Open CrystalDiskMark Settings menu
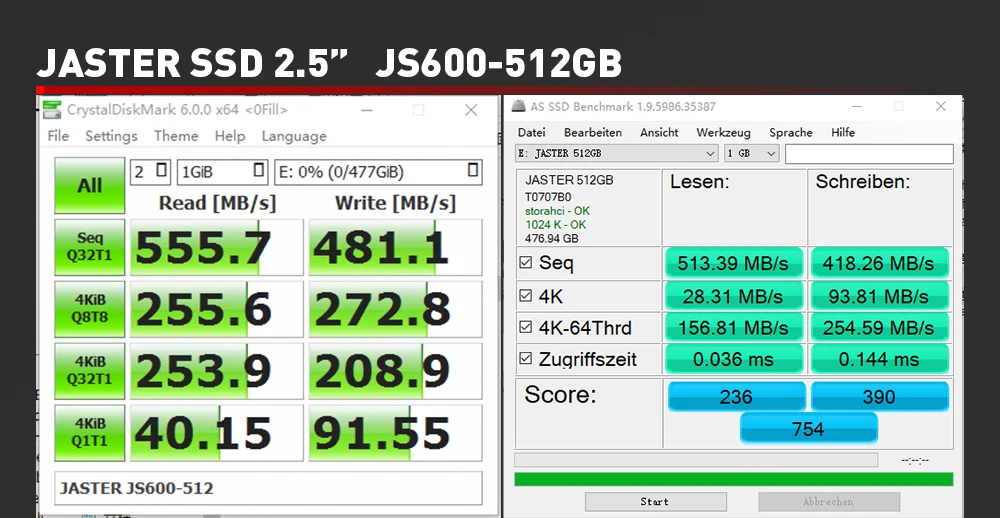This screenshot has height=518, width=1000. pos(112,136)
